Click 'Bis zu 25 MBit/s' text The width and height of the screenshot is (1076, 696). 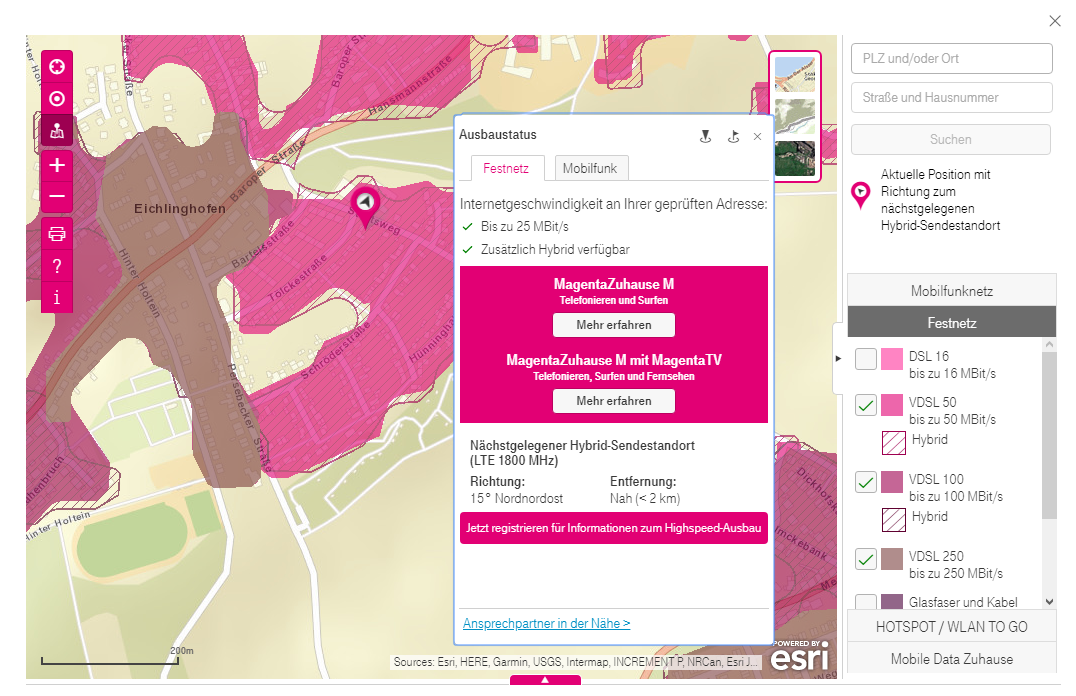(x=524, y=227)
